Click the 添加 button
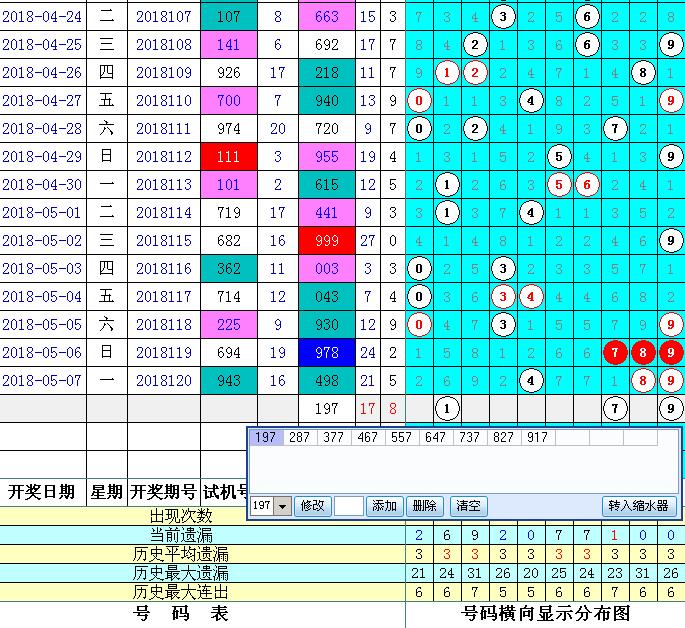Image resolution: width=685 pixels, height=628 pixels. pos(384,506)
